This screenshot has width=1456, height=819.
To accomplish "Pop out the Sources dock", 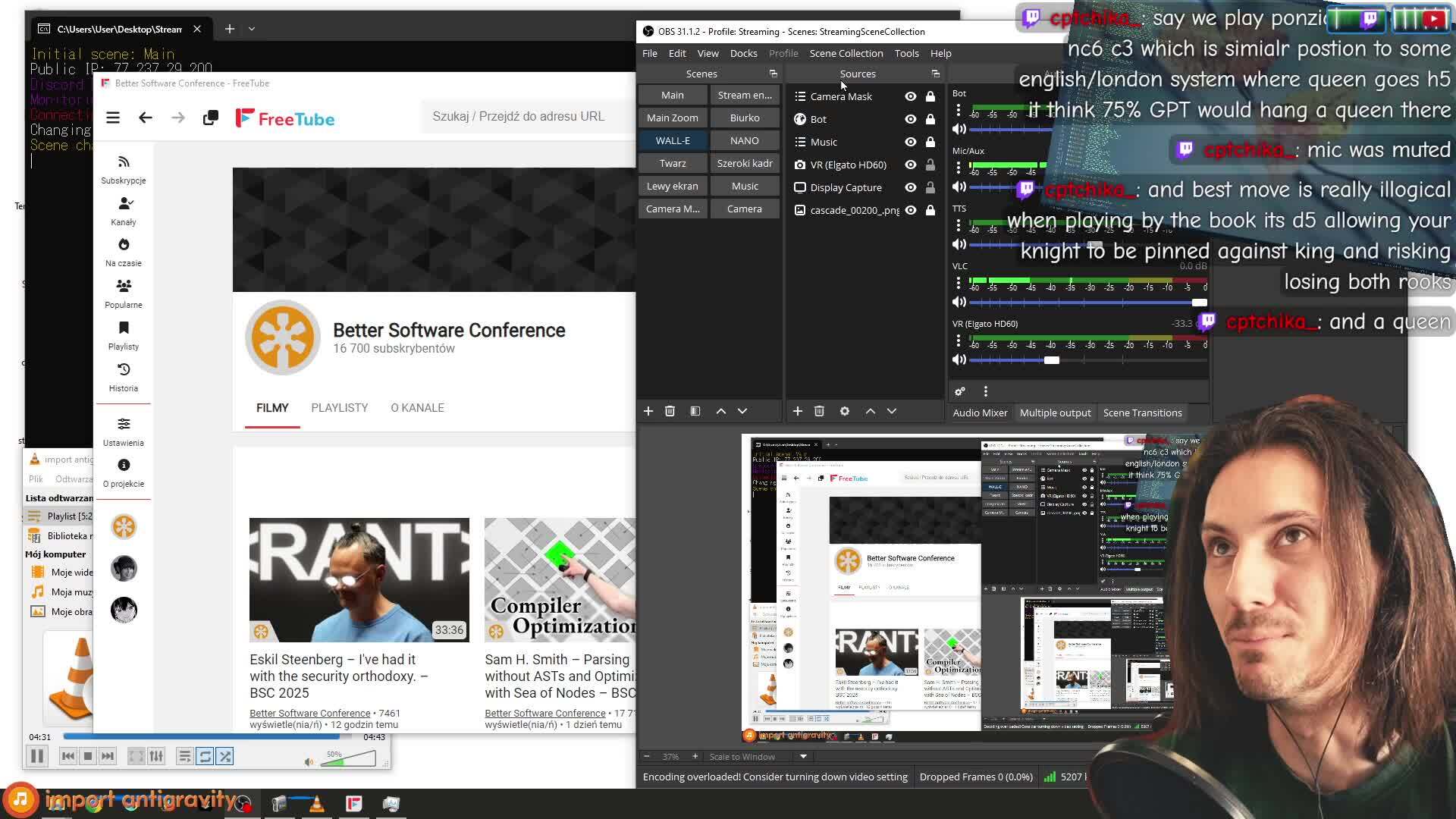I will (936, 74).
